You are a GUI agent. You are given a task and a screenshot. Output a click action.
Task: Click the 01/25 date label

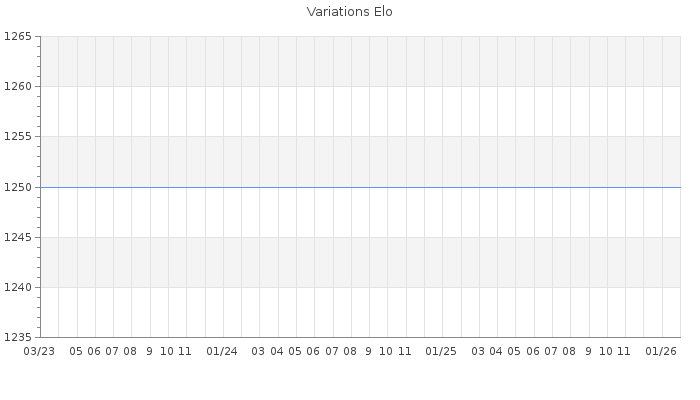point(441,352)
